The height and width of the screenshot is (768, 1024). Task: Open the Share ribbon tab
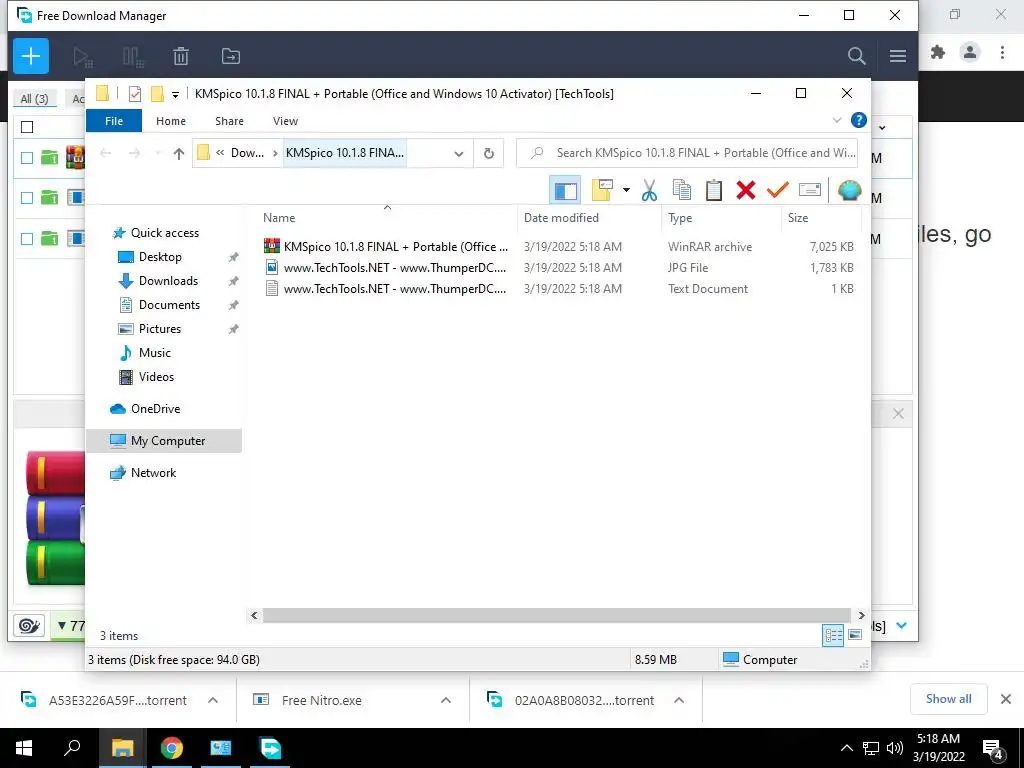coord(229,121)
